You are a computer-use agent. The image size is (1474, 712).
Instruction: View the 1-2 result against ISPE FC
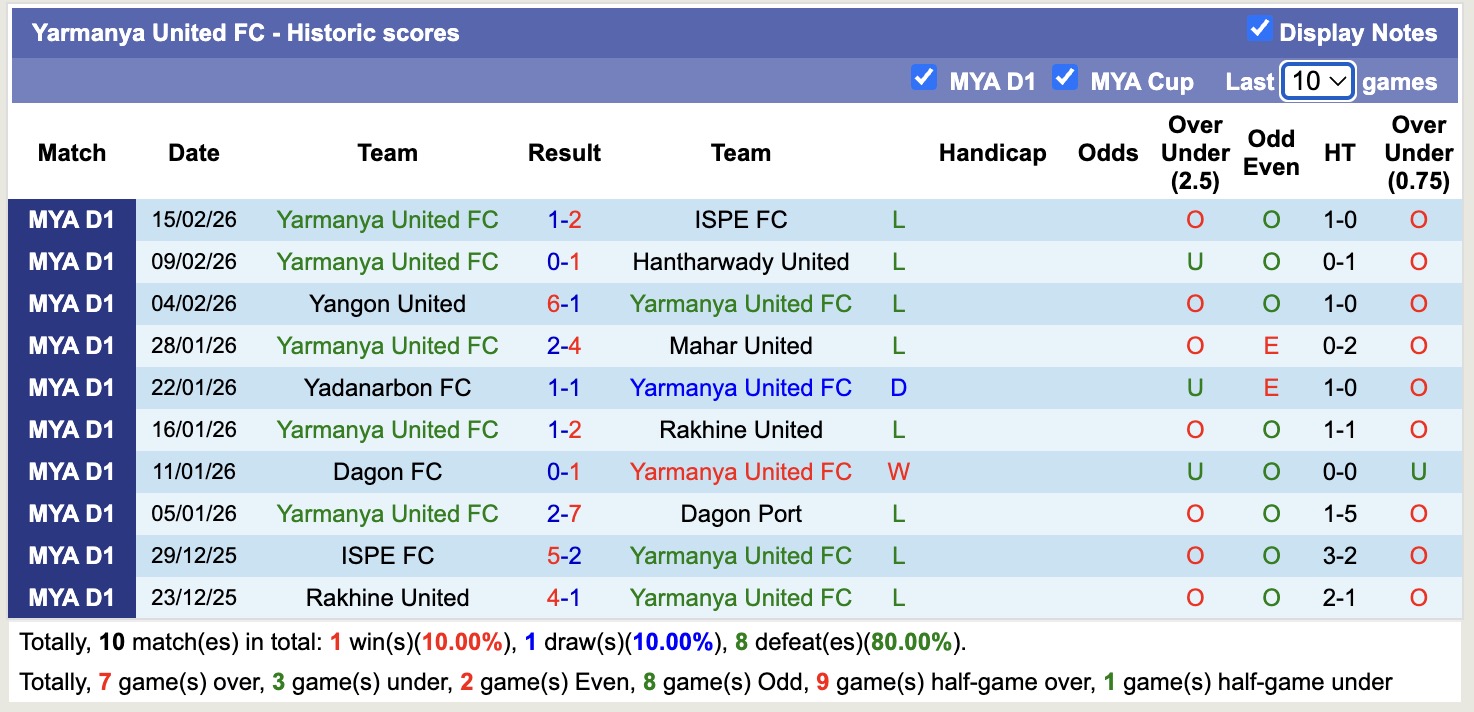(x=564, y=219)
